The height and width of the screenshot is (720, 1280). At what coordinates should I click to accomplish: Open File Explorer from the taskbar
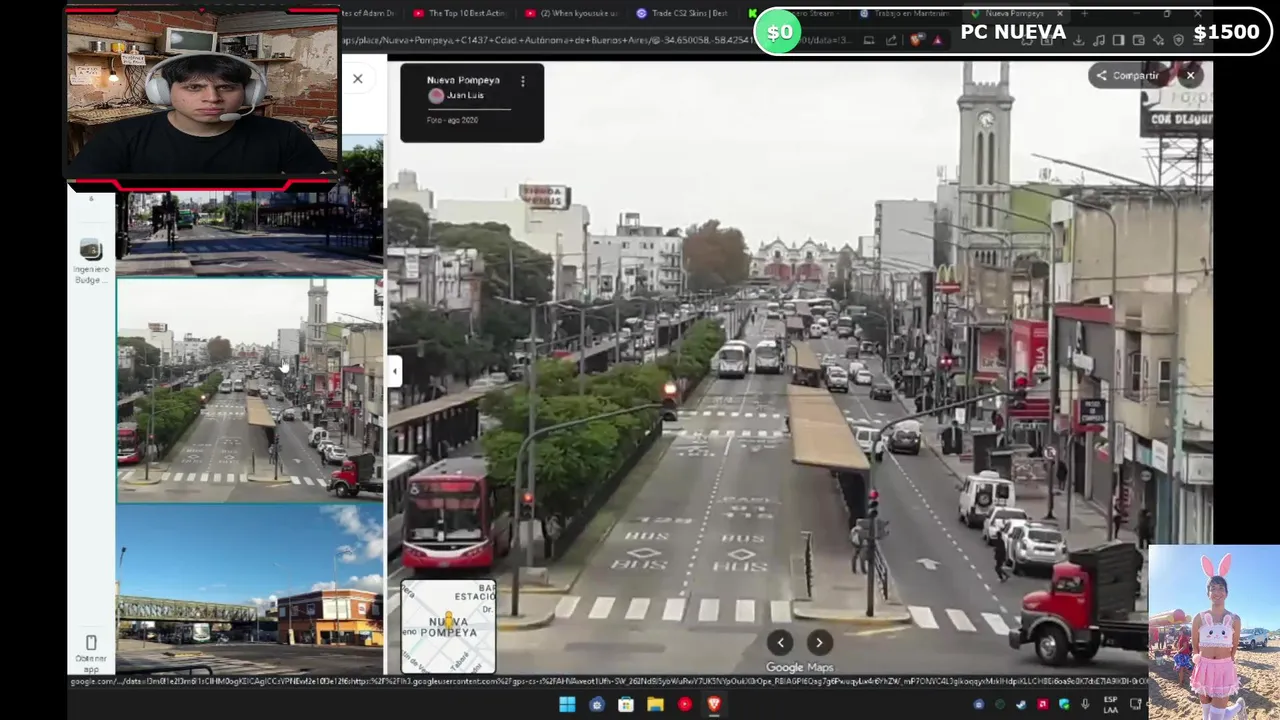tap(655, 704)
